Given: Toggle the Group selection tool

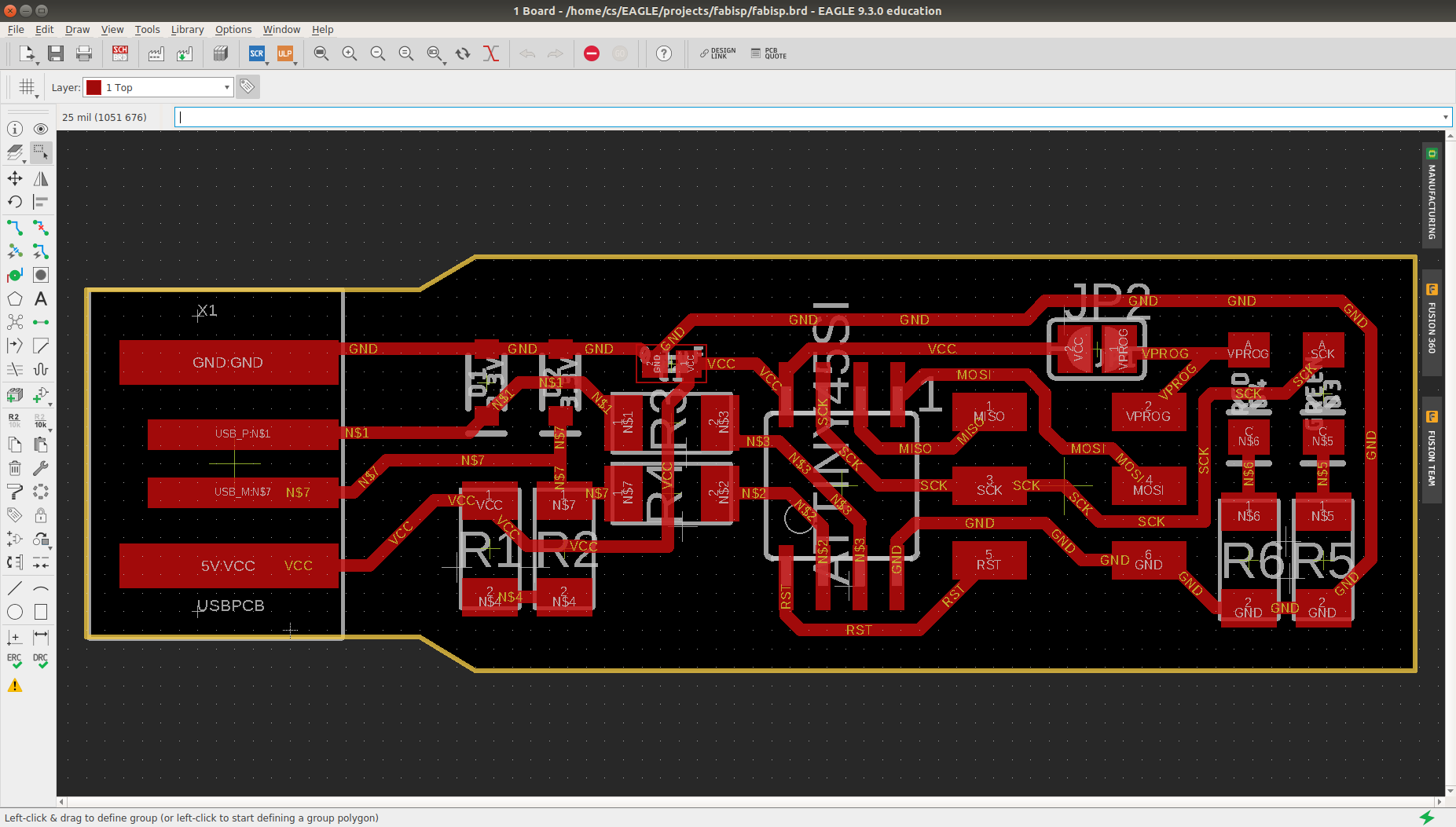Looking at the screenshot, I should point(41,152).
